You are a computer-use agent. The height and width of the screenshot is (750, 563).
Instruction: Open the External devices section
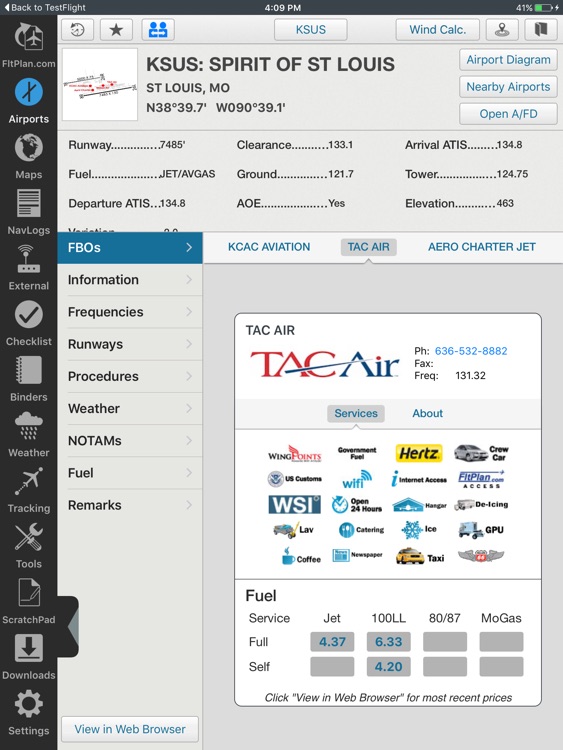tap(28, 267)
